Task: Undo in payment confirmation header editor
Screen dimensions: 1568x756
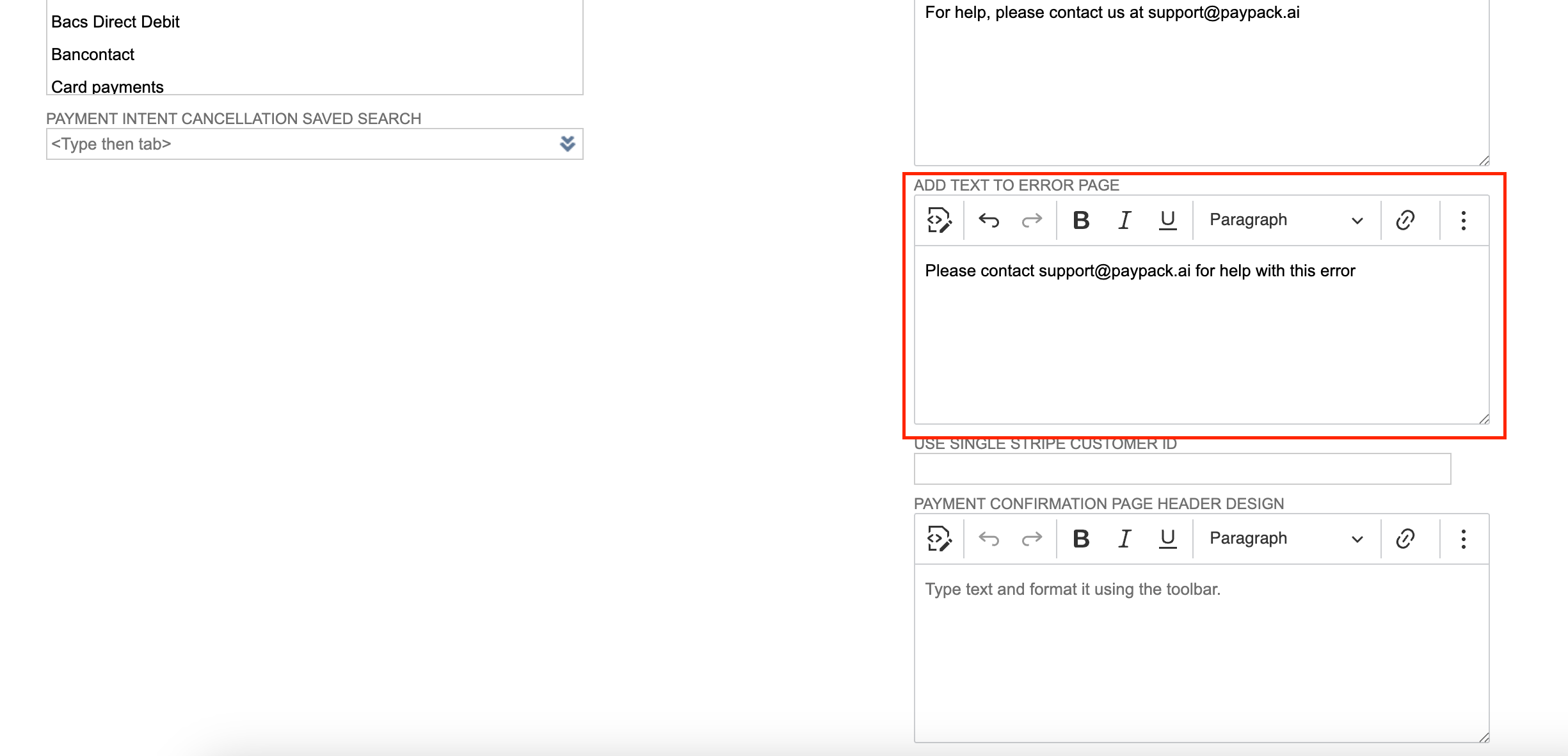Action: tap(988, 538)
